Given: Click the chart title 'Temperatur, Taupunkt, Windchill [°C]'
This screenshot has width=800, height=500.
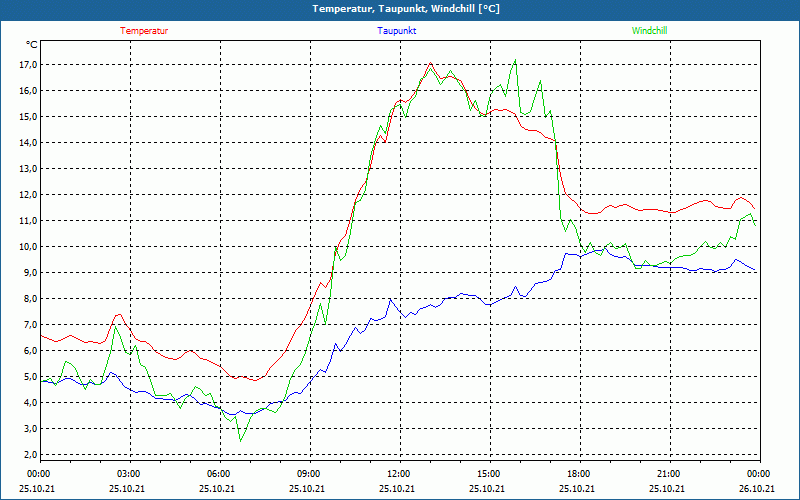Looking at the screenshot, I should [x=406, y=9].
